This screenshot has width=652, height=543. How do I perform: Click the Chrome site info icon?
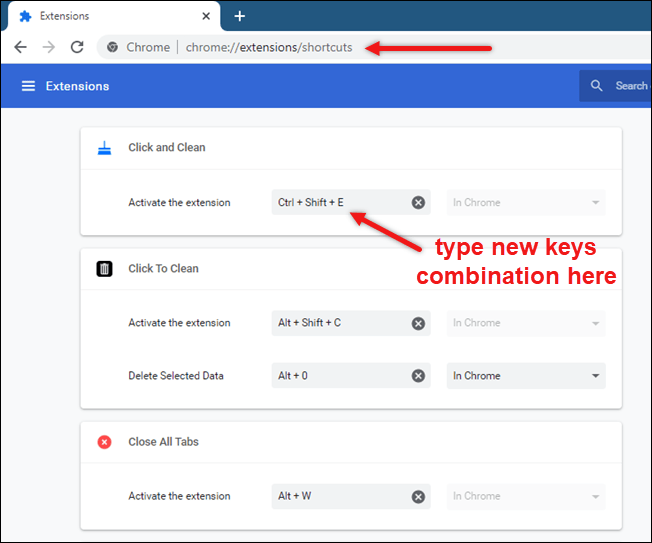coord(112,47)
